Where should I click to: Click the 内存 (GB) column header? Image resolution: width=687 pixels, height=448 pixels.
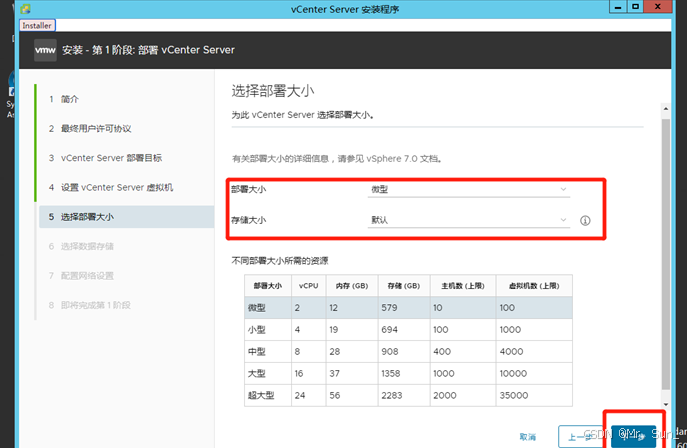[x=352, y=286]
